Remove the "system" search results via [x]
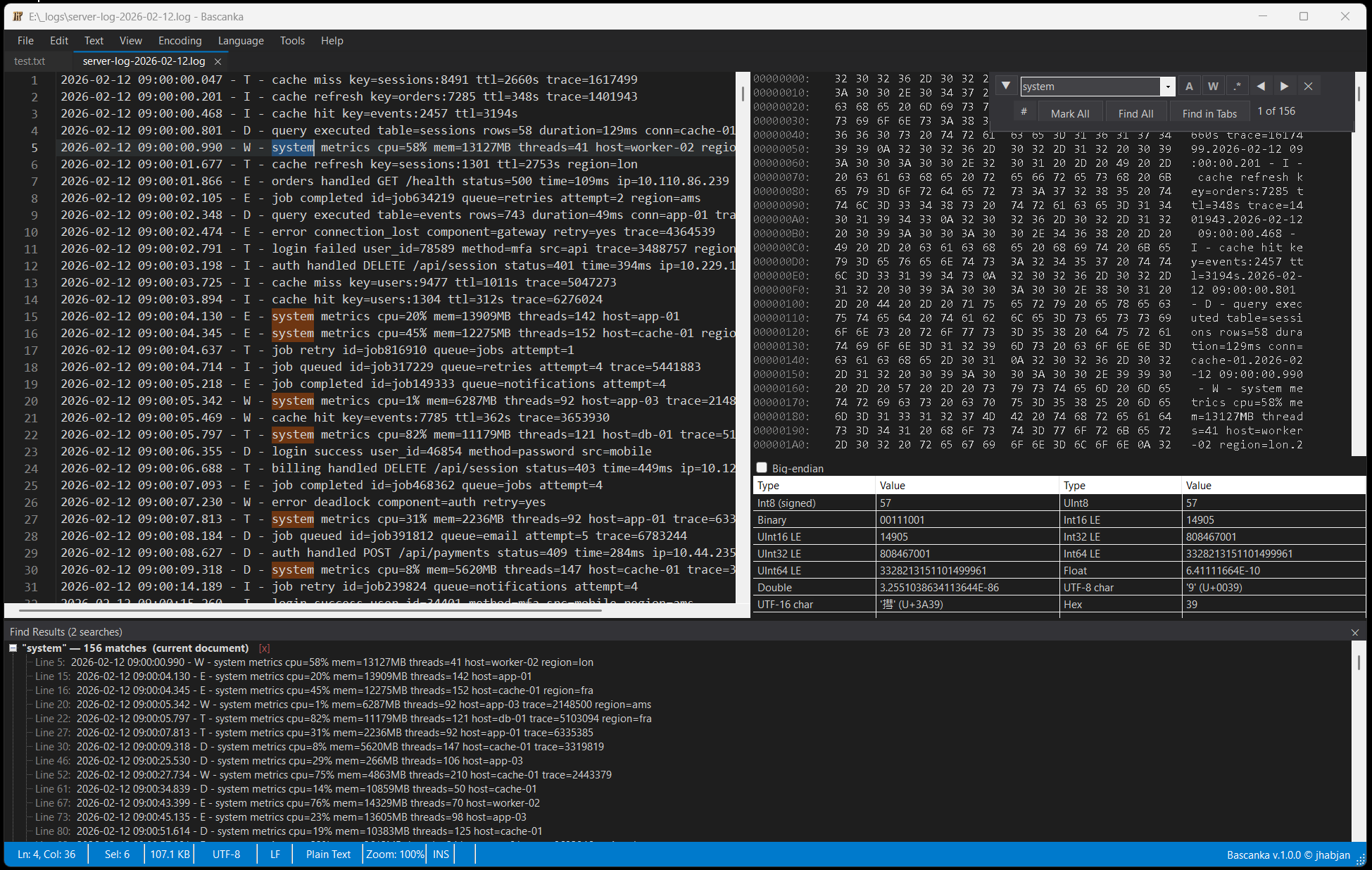This screenshot has height=870, width=1372. tap(264, 648)
